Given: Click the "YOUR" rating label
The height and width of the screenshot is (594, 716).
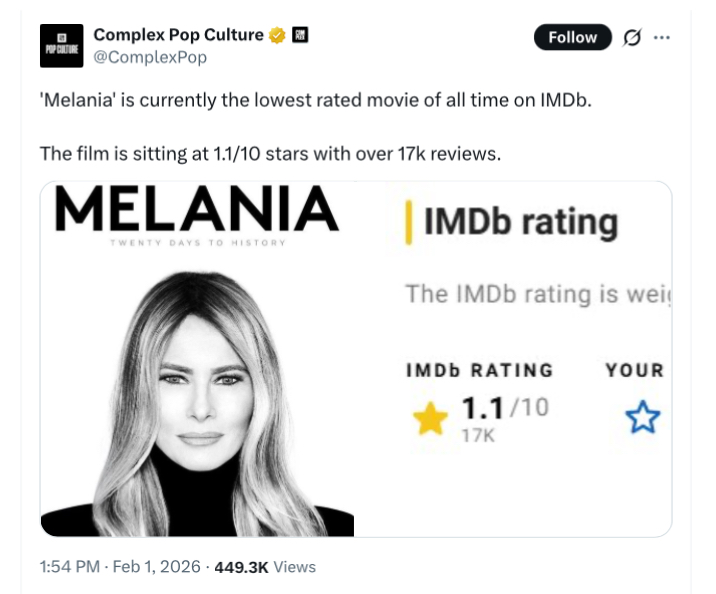Looking at the screenshot, I should (x=634, y=370).
